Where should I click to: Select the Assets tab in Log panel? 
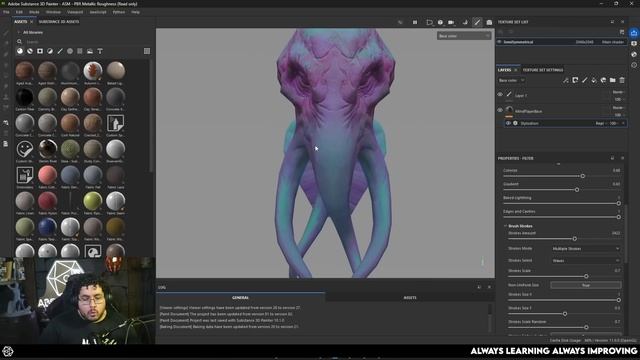click(410, 298)
